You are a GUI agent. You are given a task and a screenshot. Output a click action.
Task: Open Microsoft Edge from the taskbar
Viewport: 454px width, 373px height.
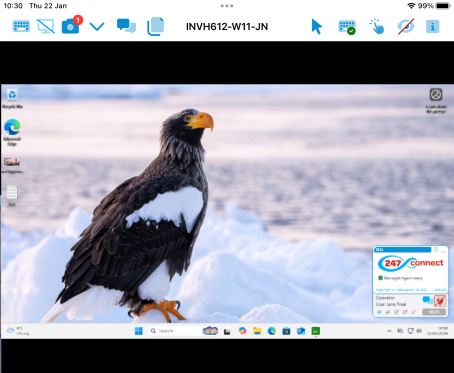click(272, 331)
